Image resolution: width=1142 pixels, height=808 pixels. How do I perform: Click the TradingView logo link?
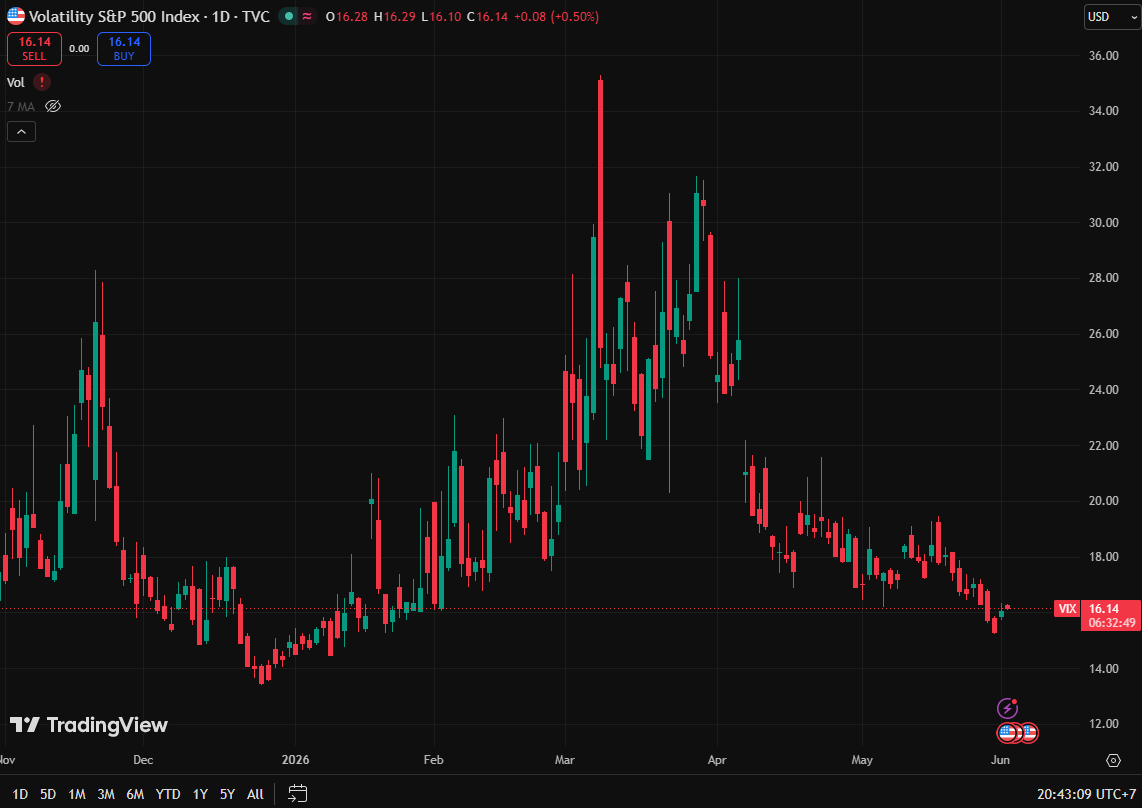[x=88, y=725]
